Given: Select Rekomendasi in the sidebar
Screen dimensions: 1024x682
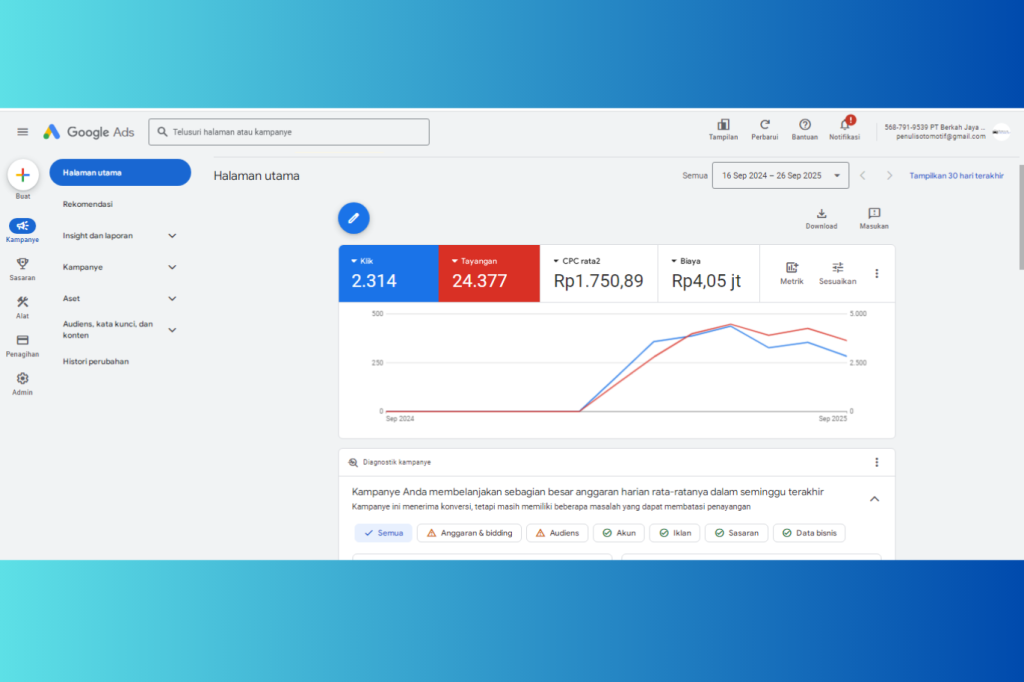Looking at the screenshot, I should [88, 204].
